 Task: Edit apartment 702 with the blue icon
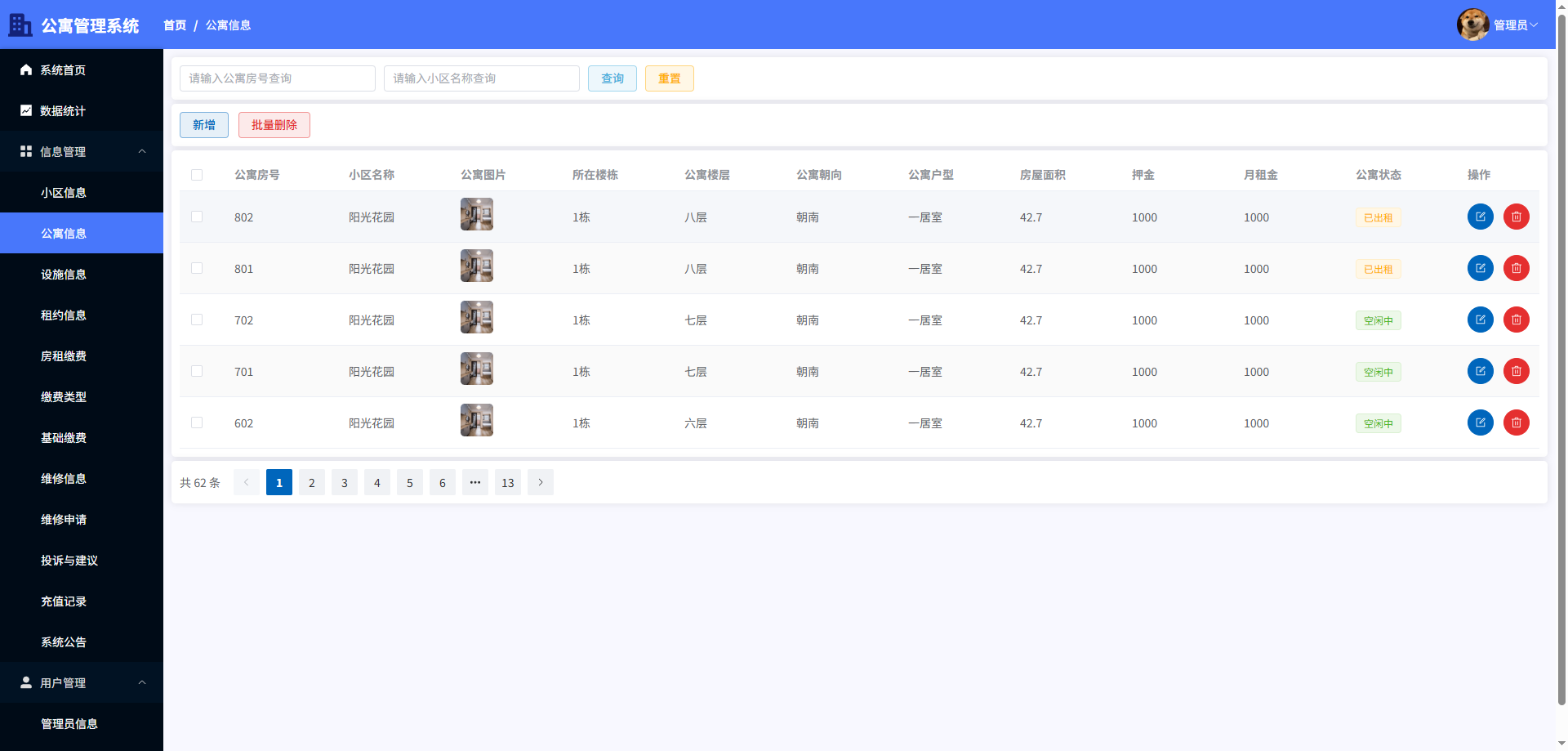(1481, 320)
